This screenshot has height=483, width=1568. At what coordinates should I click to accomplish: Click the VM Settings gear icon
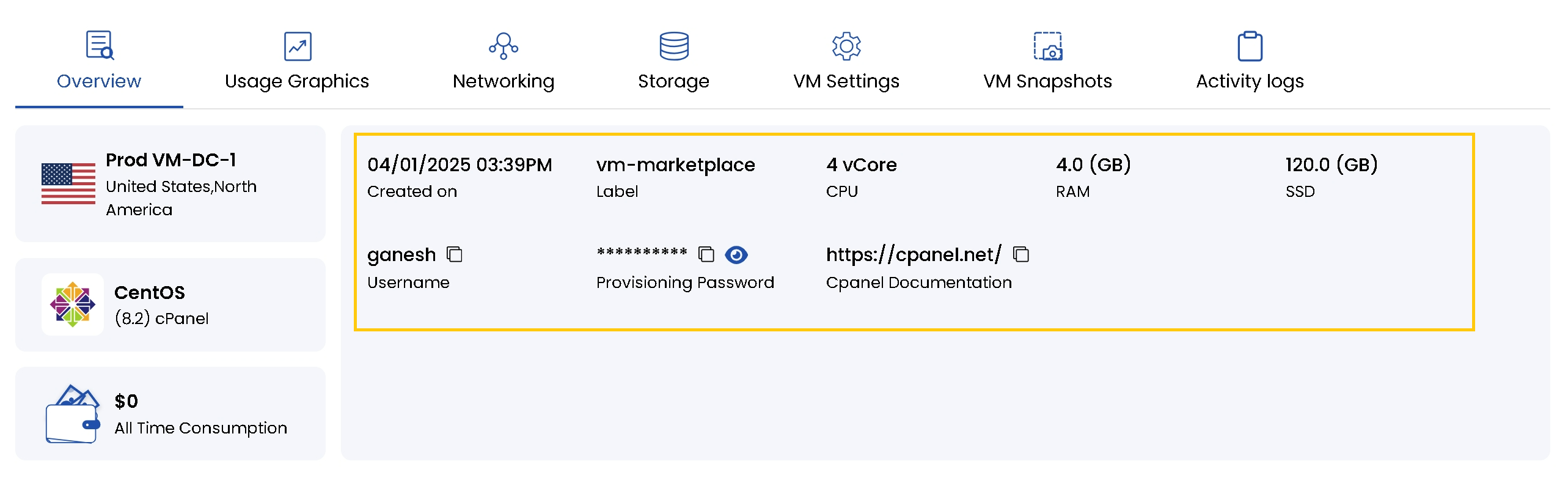[846, 45]
